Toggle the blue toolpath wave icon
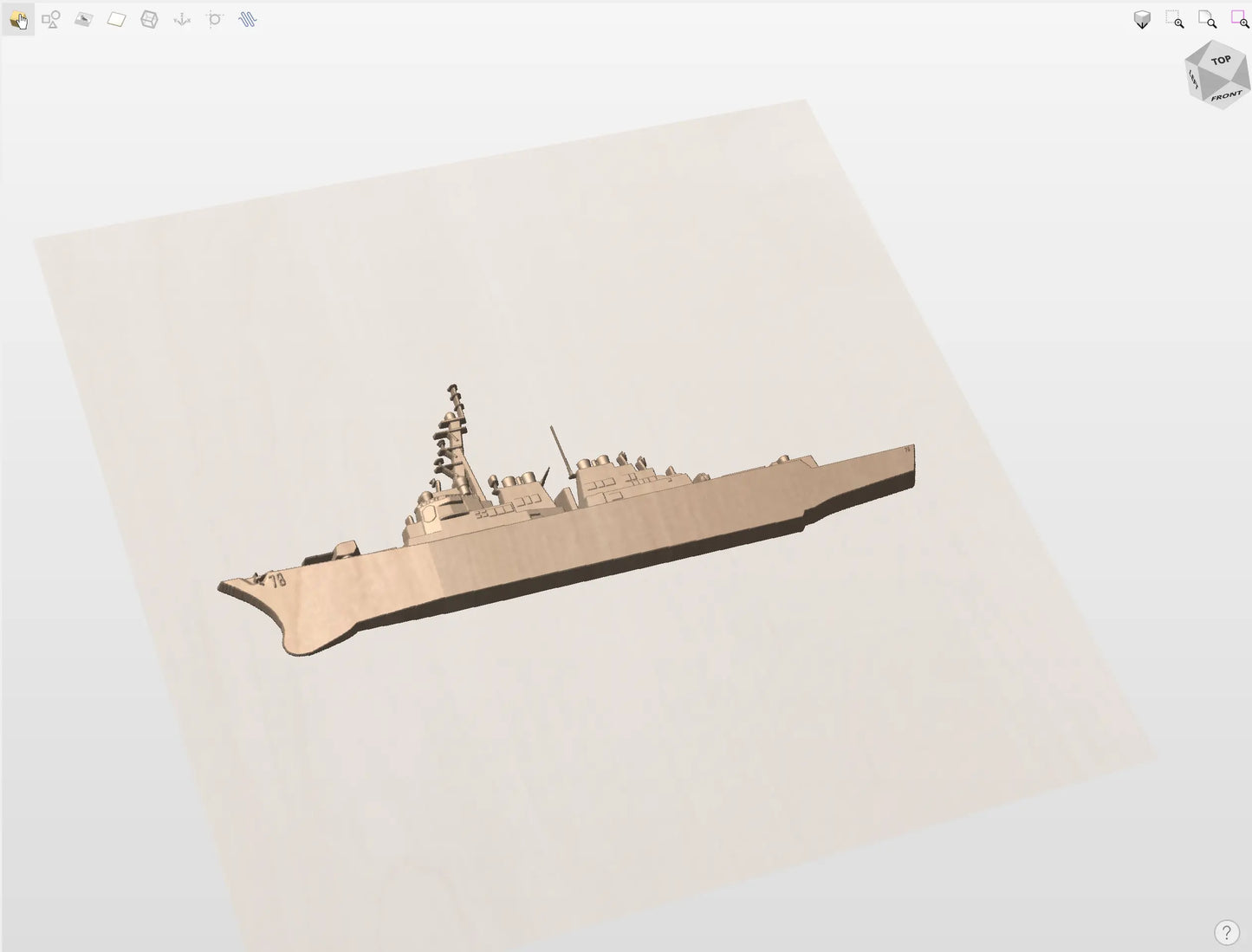 (x=248, y=19)
